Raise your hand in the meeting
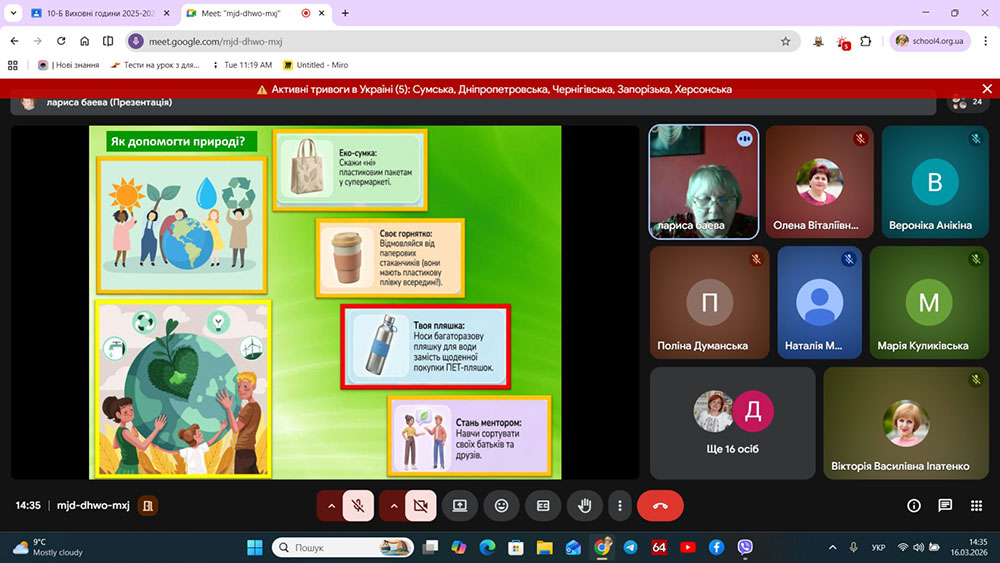This screenshot has height=563, width=1000. pos(584,506)
